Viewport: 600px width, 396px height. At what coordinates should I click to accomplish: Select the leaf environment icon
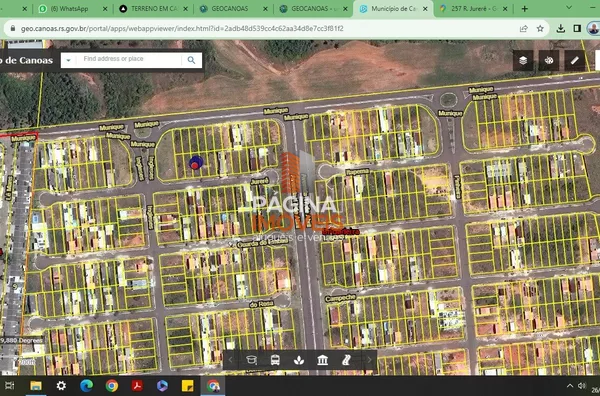click(x=299, y=360)
